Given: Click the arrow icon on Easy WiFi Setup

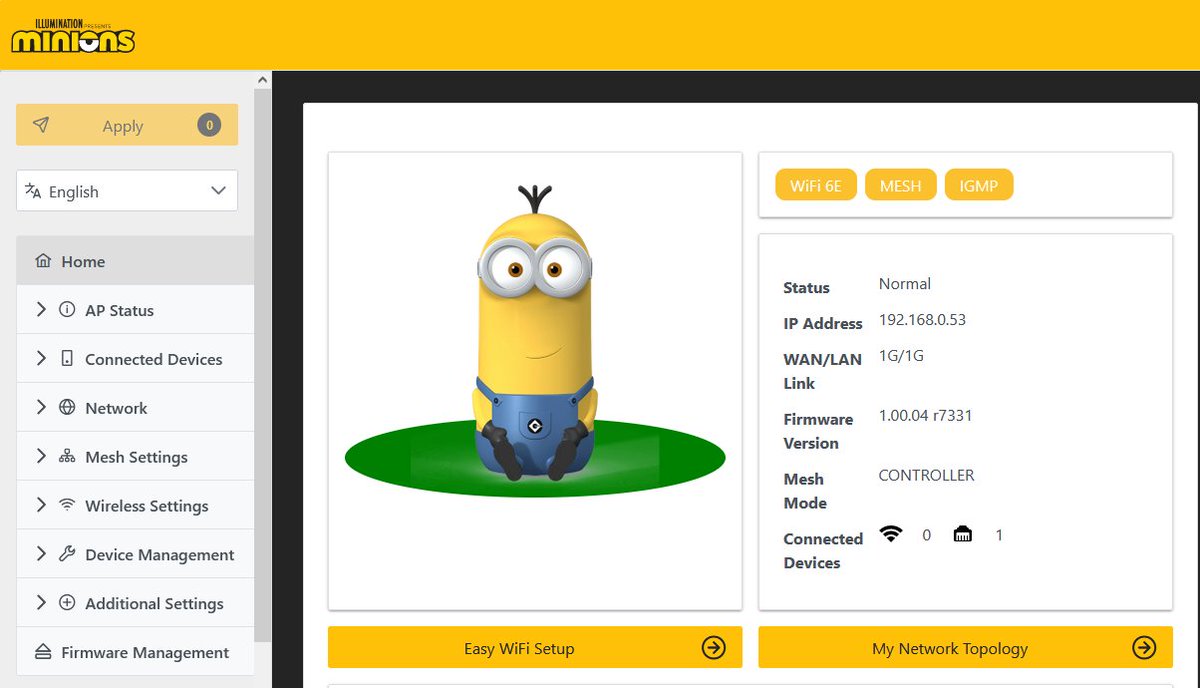Looking at the screenshot, I should [x=714, y=648].
